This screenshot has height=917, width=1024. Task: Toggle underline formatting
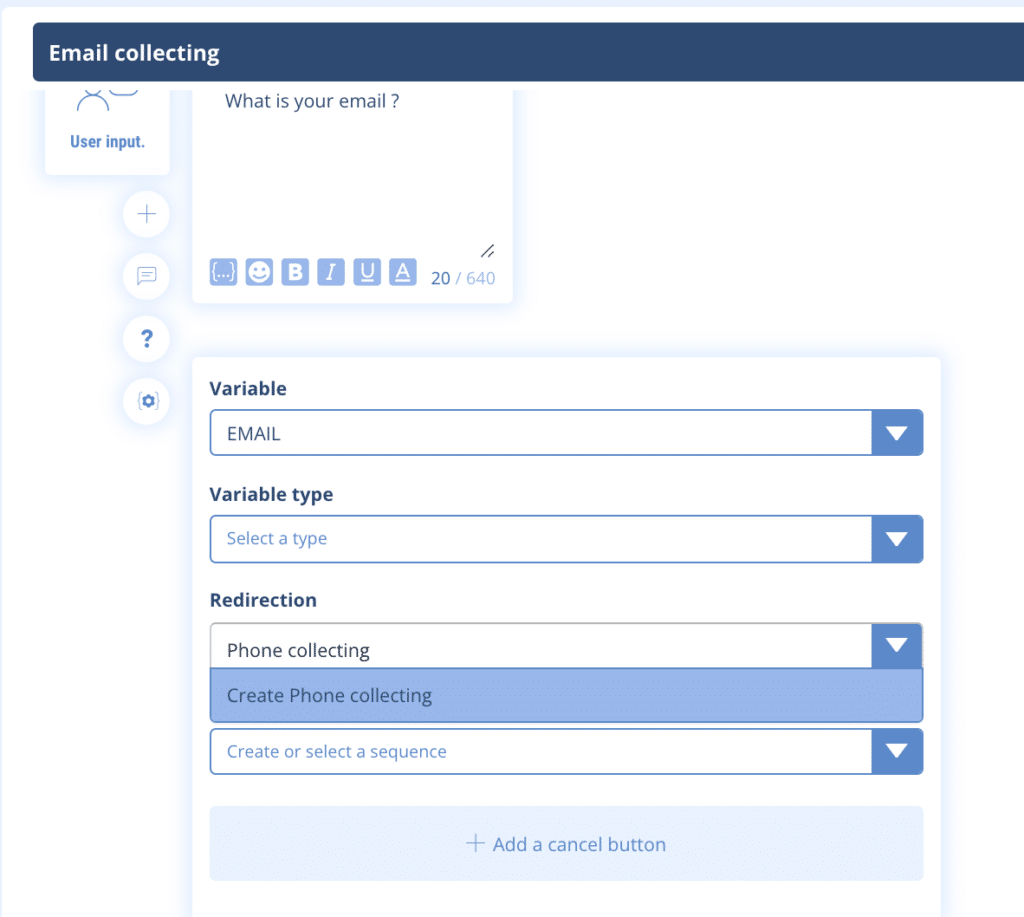coord(367,272)
